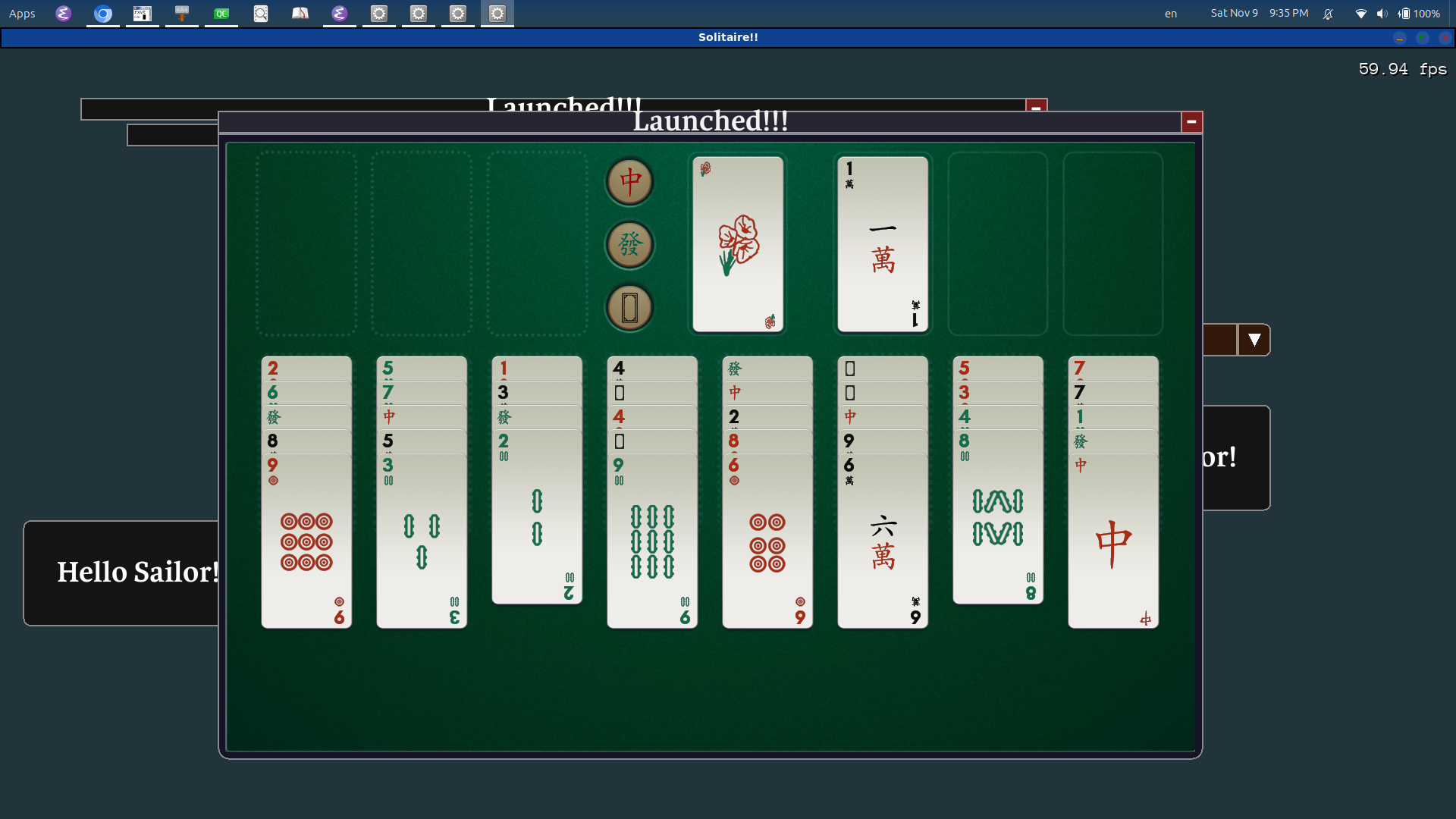
Task: Click the nine bamboo card
Action: (x=651, y=542)
